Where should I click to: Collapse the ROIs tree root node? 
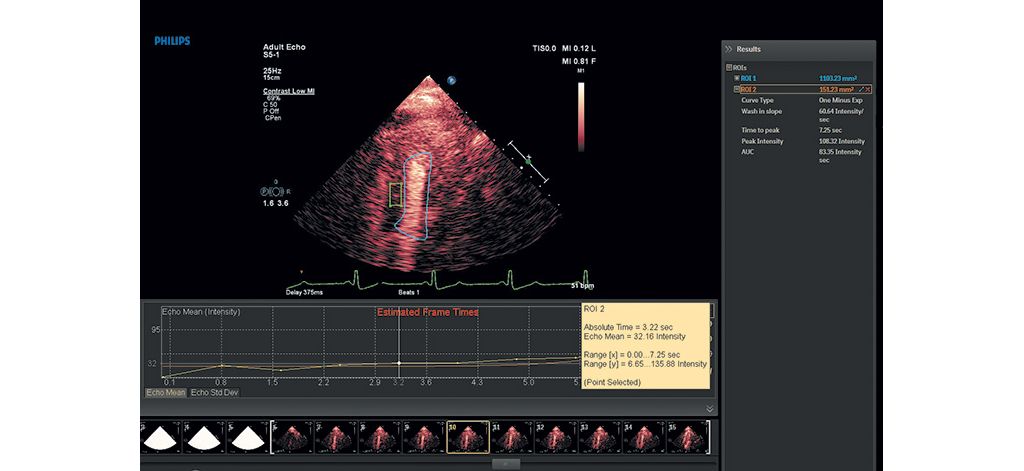[x=729, y=67]
